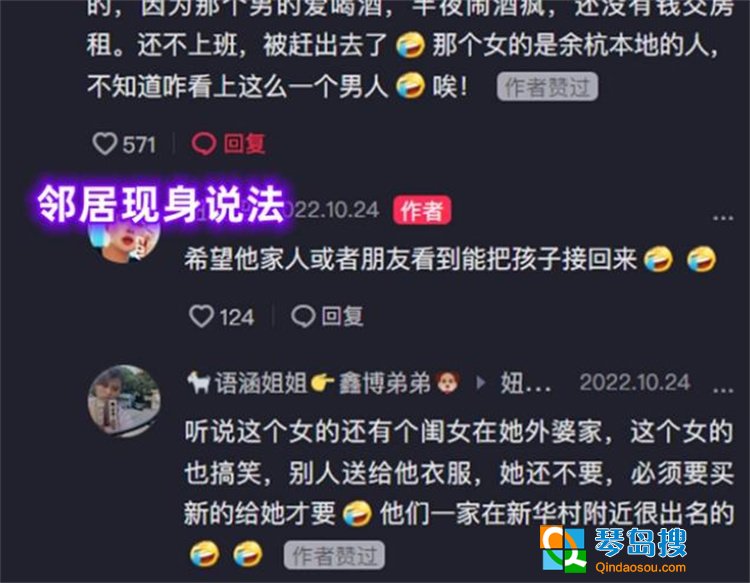The height and width of the screenshot is (583, 750).
Task: Open the Qindaosou.com link
Action: coord(640,568)
